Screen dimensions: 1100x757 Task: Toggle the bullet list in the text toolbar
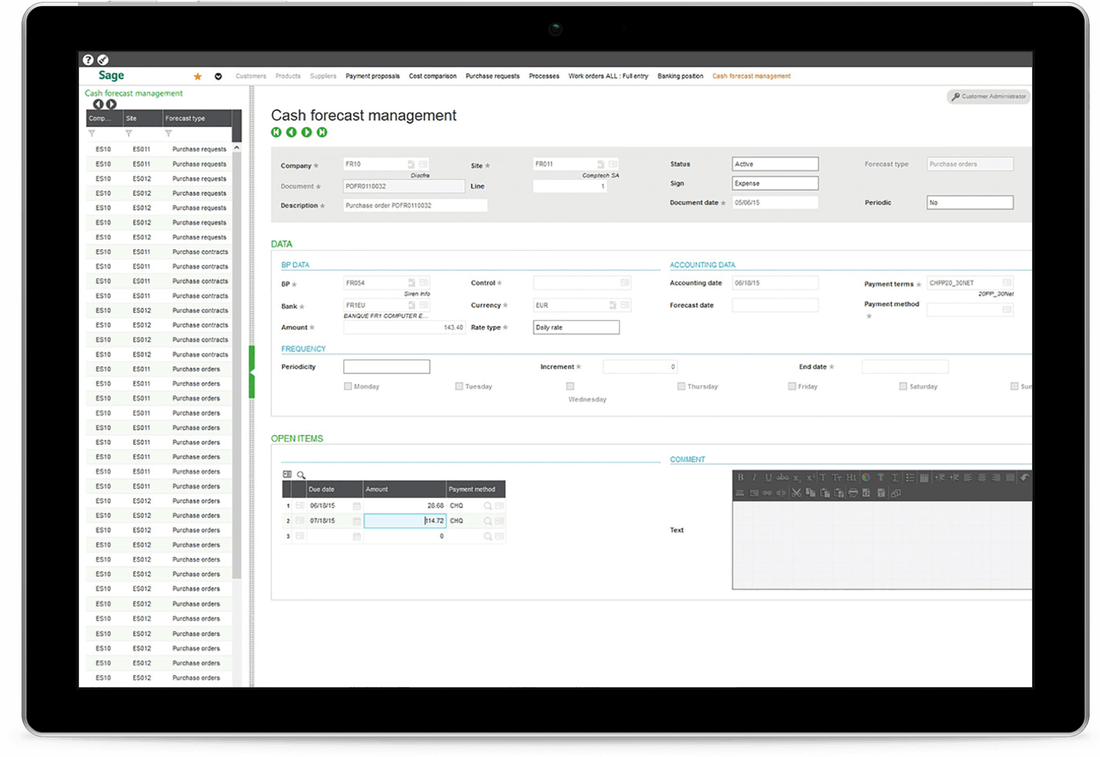pyautogui.click(x=910, y=478)
